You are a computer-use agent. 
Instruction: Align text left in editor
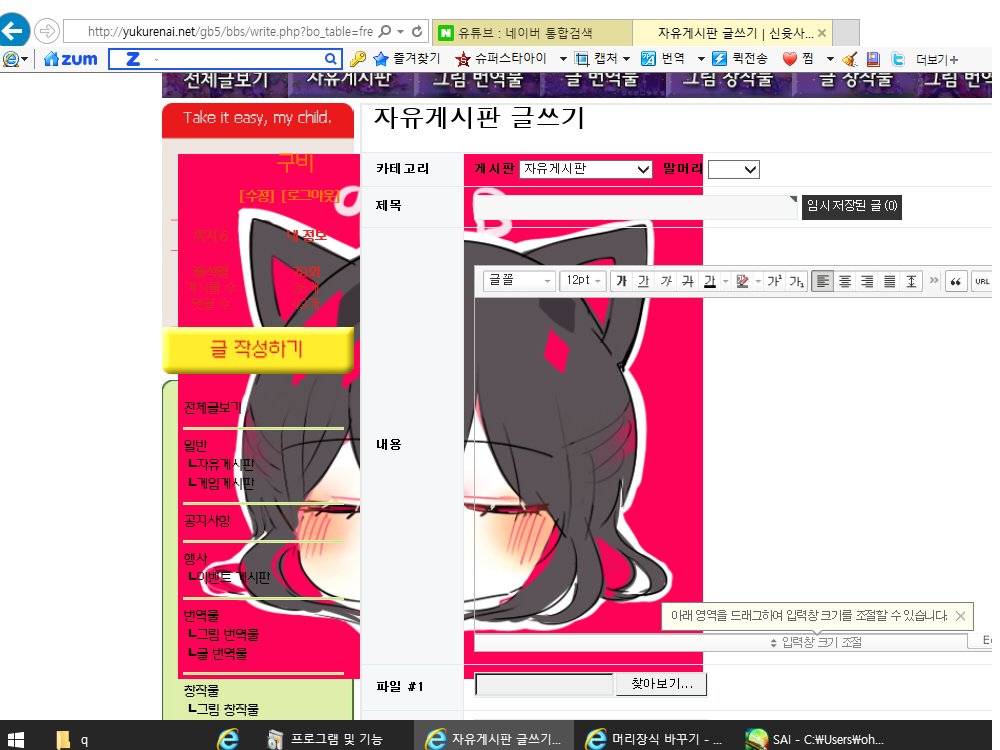pyautogui.click(x=823, y=281)
